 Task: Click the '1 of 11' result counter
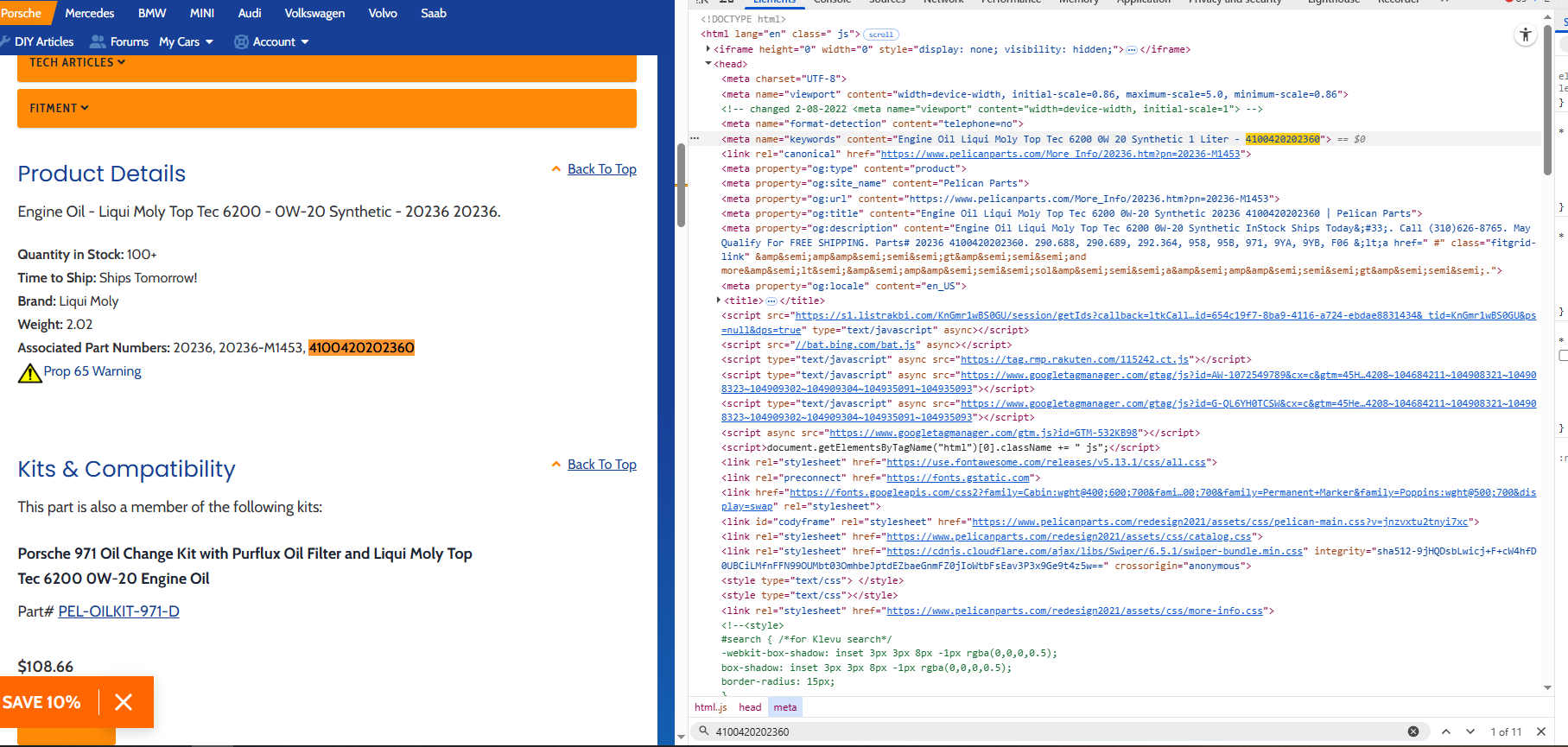[x=1506, y=731]
